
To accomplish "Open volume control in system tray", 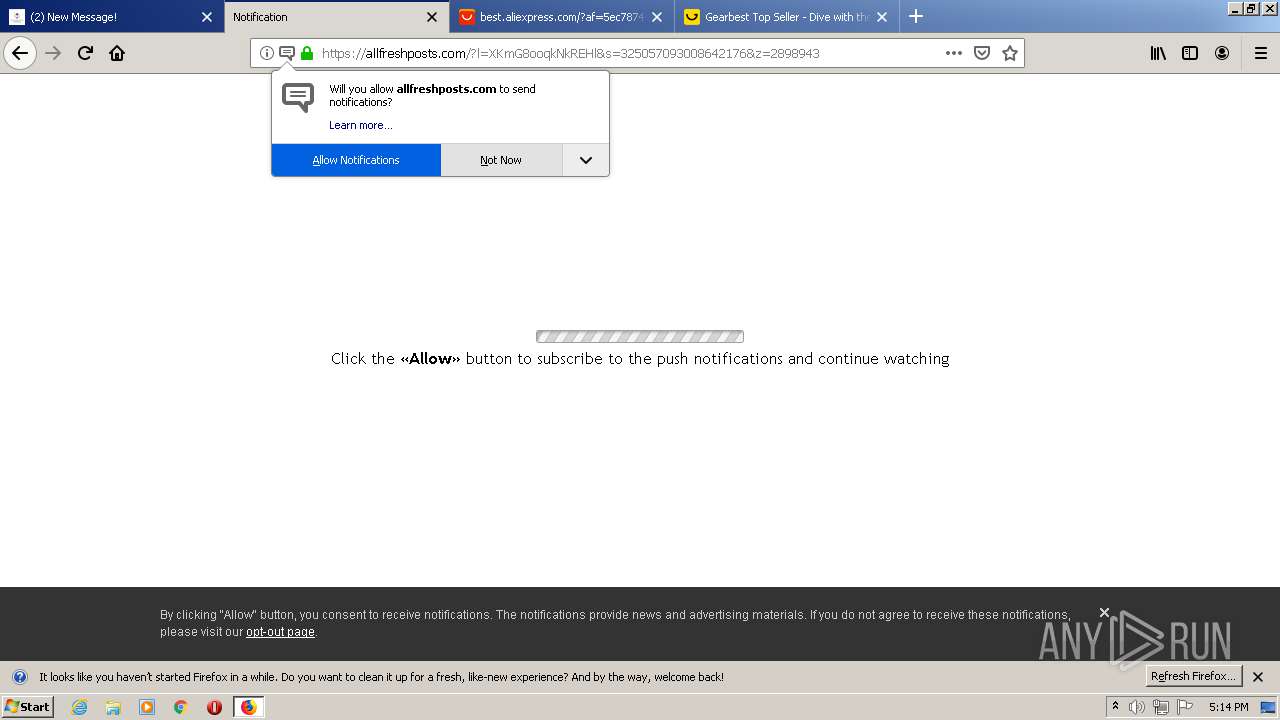I will [1137, 707].
